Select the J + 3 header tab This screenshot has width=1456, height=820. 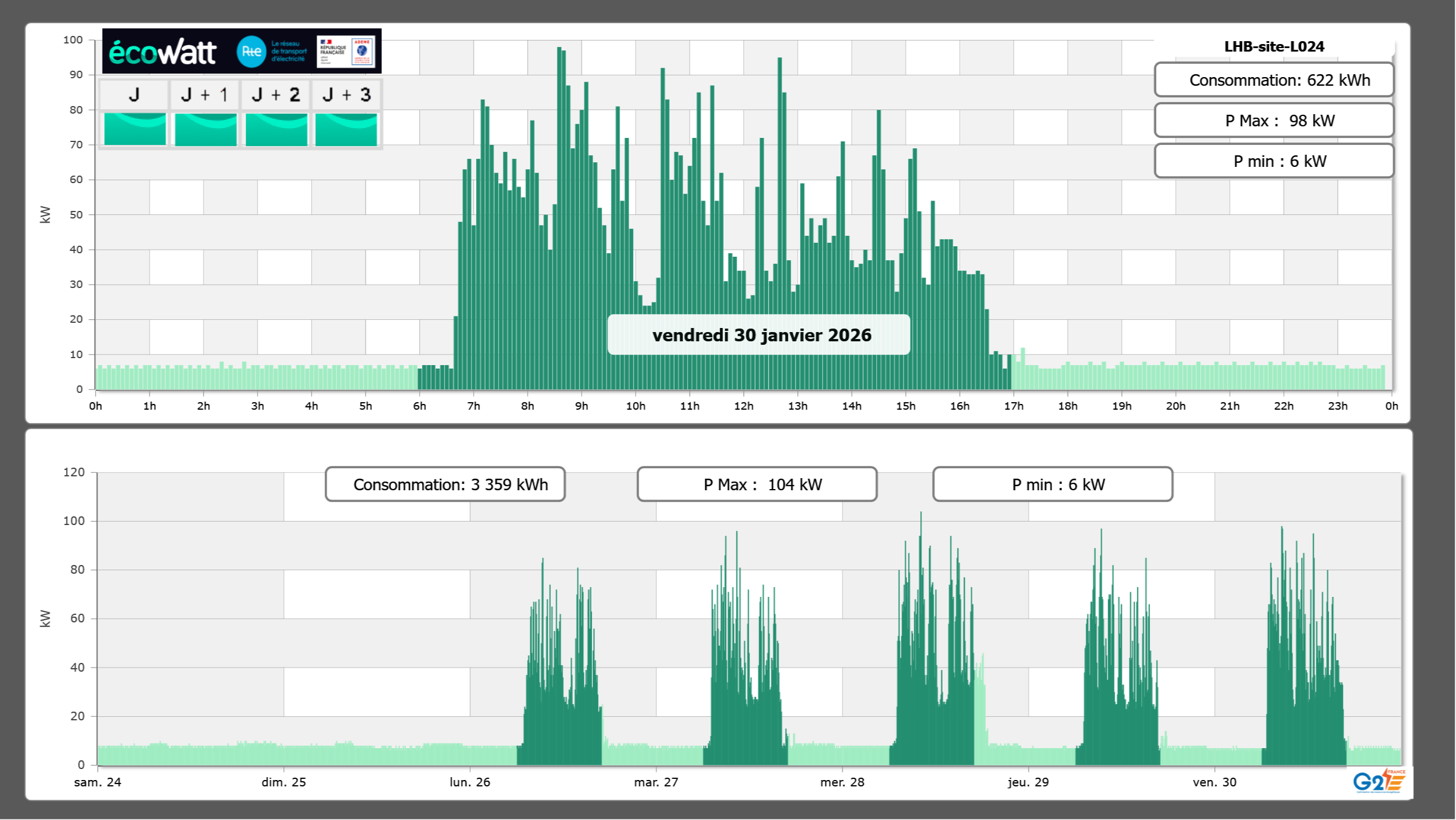(346, 94)
